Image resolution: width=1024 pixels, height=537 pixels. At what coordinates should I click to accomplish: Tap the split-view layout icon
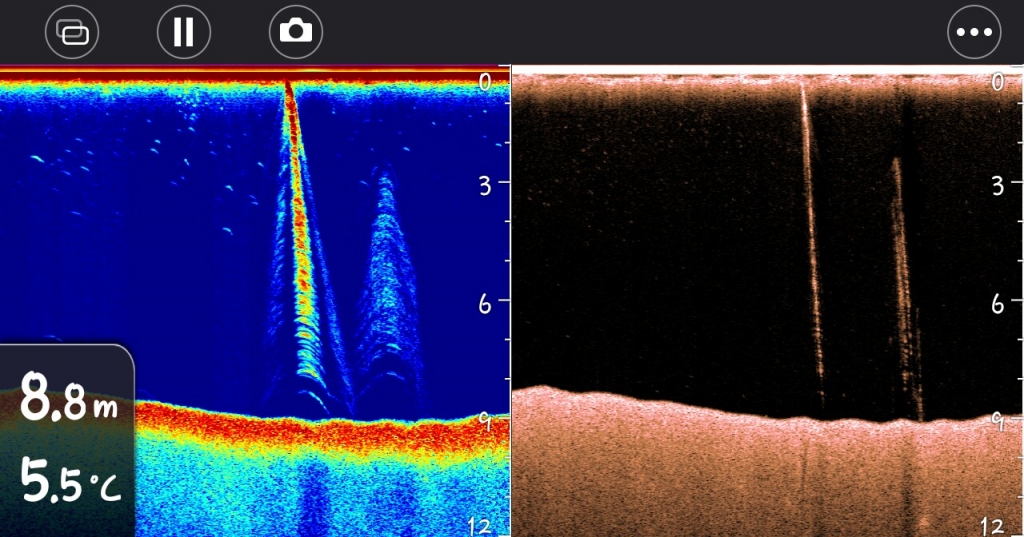pos(72,31)
